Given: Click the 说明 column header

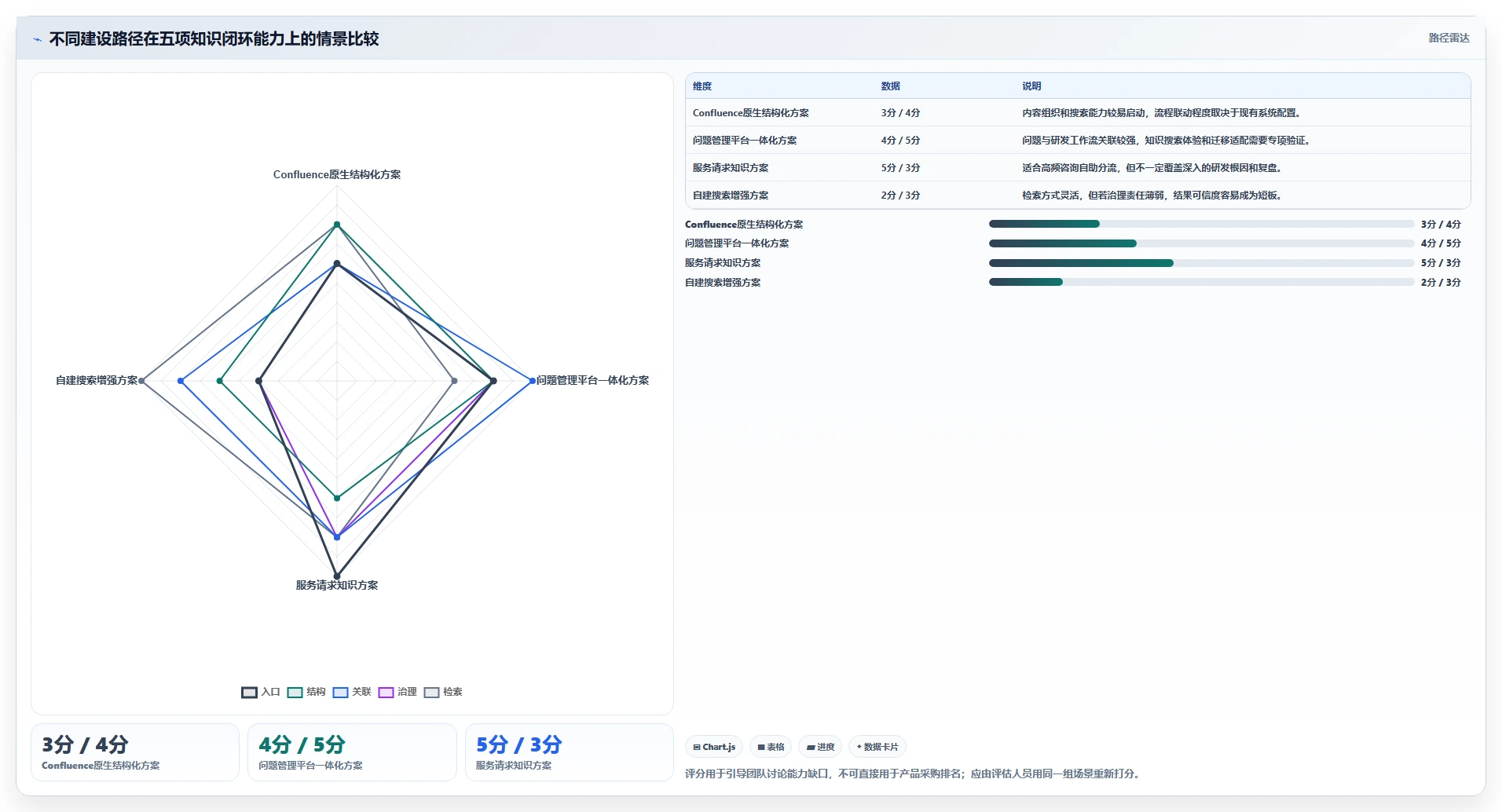Looking at the screenshot, I should (1031, 86).
